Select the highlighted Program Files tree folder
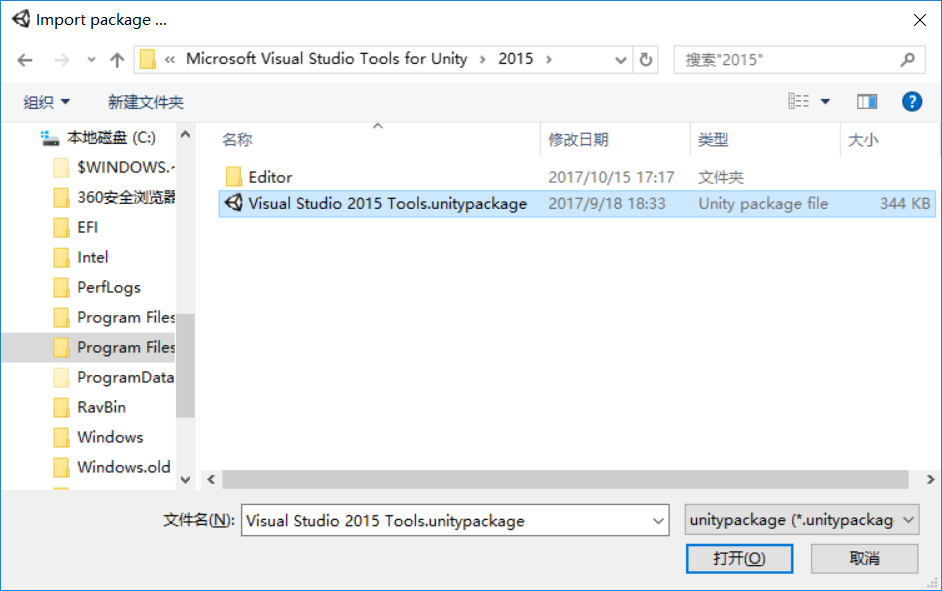Viewport: 942px width, 591px height. coord(89,347)
